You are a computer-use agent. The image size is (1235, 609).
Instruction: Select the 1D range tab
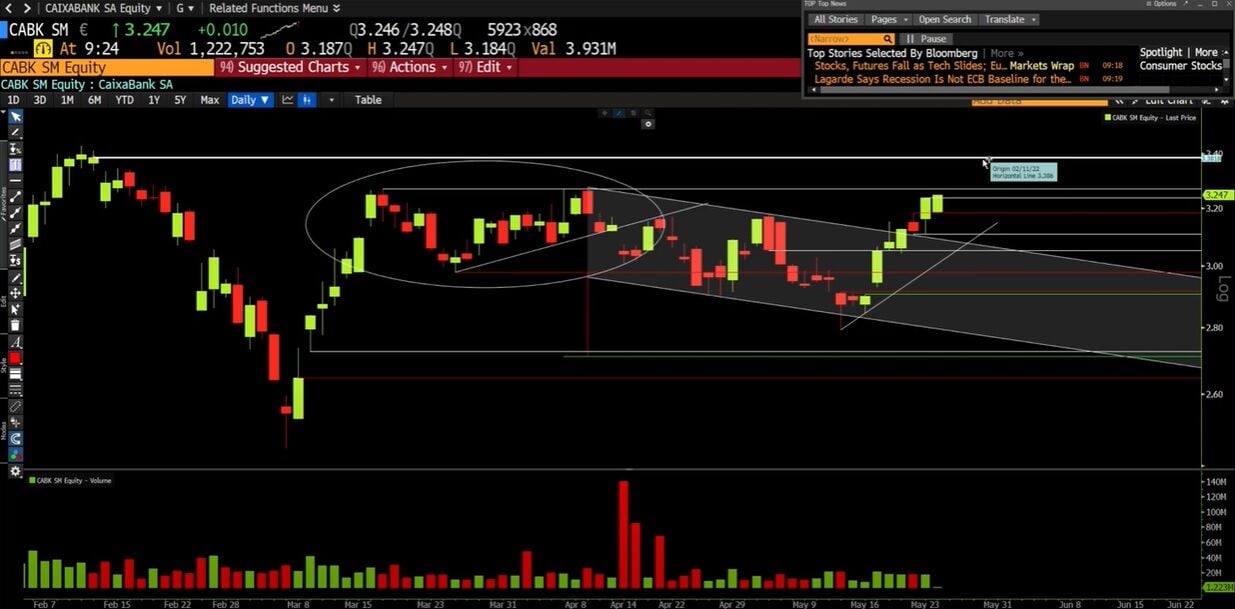pos(13,100)
